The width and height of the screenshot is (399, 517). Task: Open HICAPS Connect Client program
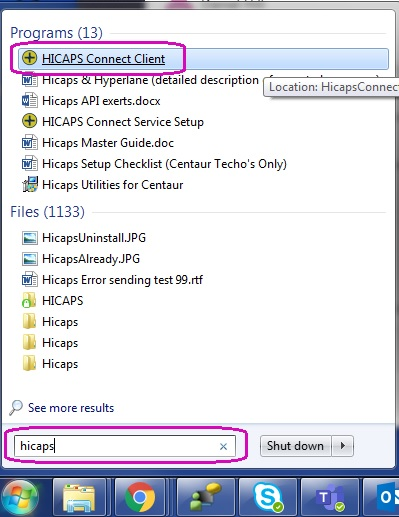[x=203, y=59]
